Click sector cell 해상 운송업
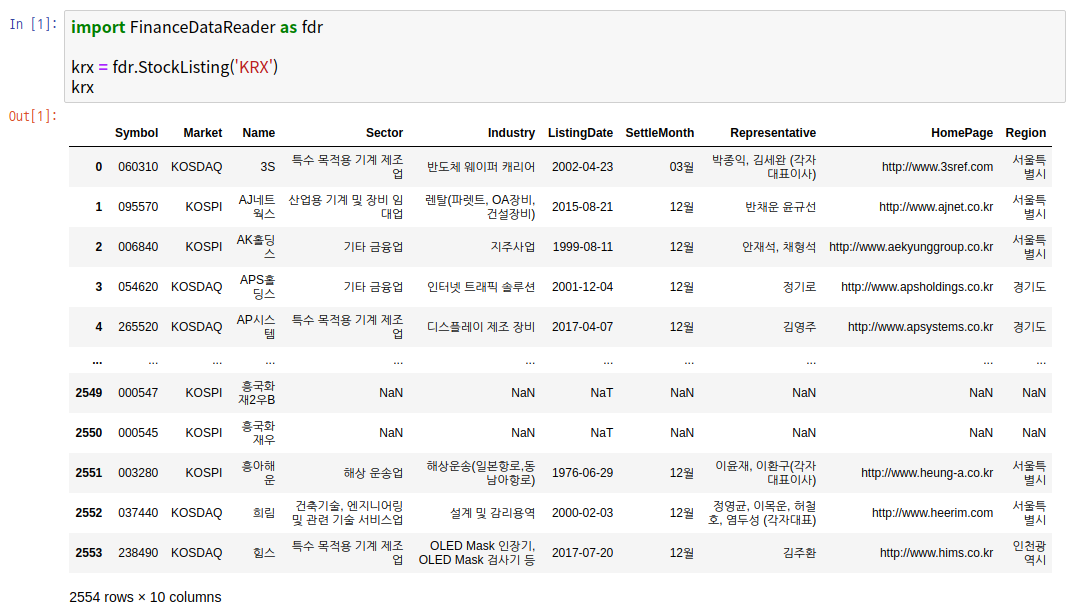Screen dimensions: 1074x615 tap(373, 473)
